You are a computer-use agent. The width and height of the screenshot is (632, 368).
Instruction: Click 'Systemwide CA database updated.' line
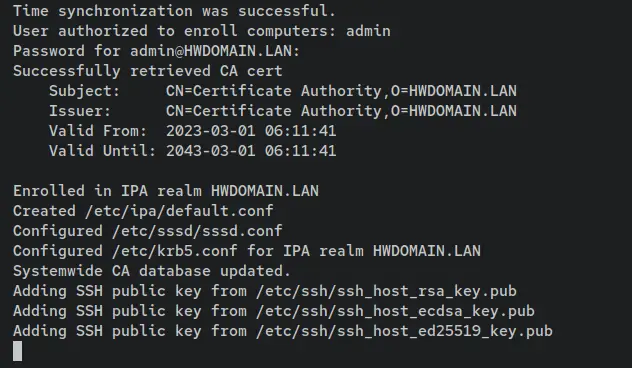tap(152, 271)
